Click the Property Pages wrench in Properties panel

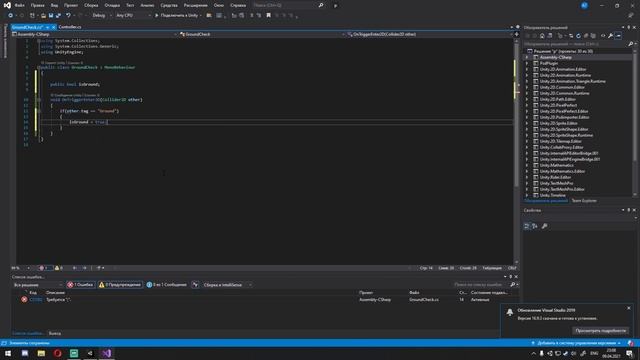(x=544, y=226)
